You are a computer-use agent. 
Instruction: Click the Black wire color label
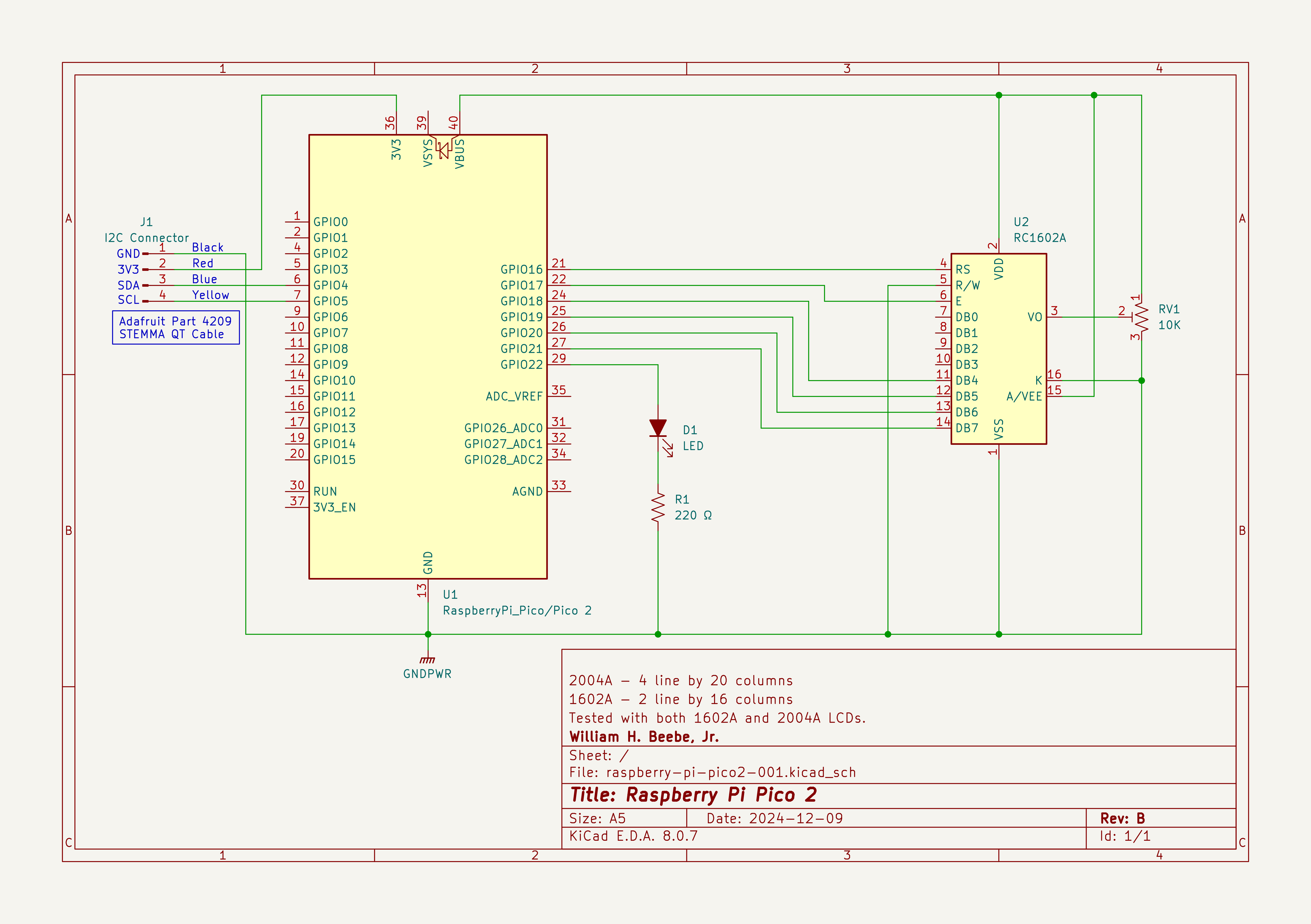tap(207, 247)
